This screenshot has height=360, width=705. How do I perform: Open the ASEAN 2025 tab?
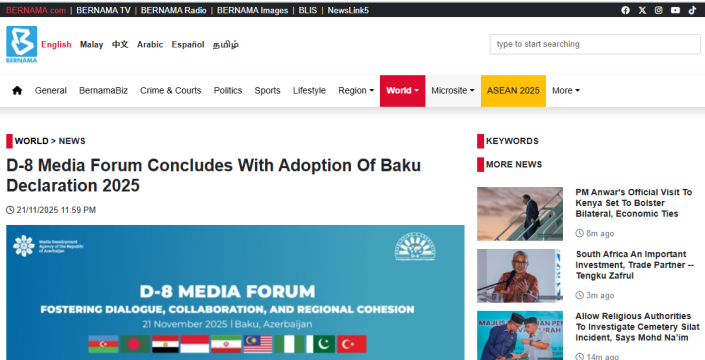tap(513, 90)
